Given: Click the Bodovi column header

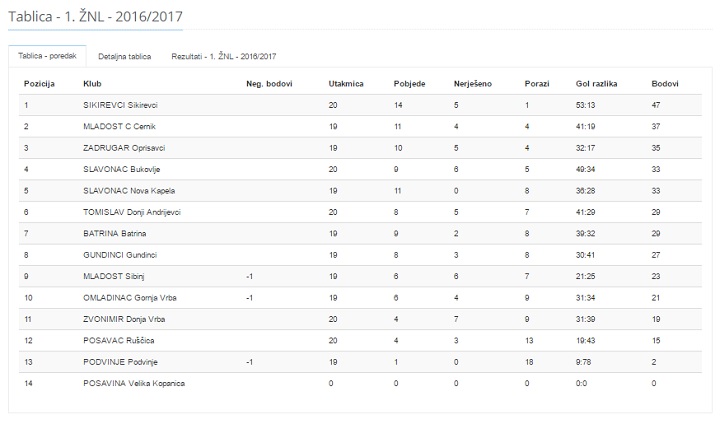Looking at the screenshot, I should (x=664, y=83).
